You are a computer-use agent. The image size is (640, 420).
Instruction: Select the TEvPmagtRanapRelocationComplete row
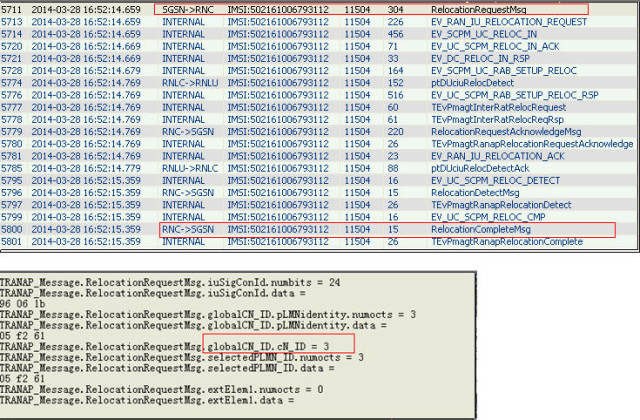[319, 242]
